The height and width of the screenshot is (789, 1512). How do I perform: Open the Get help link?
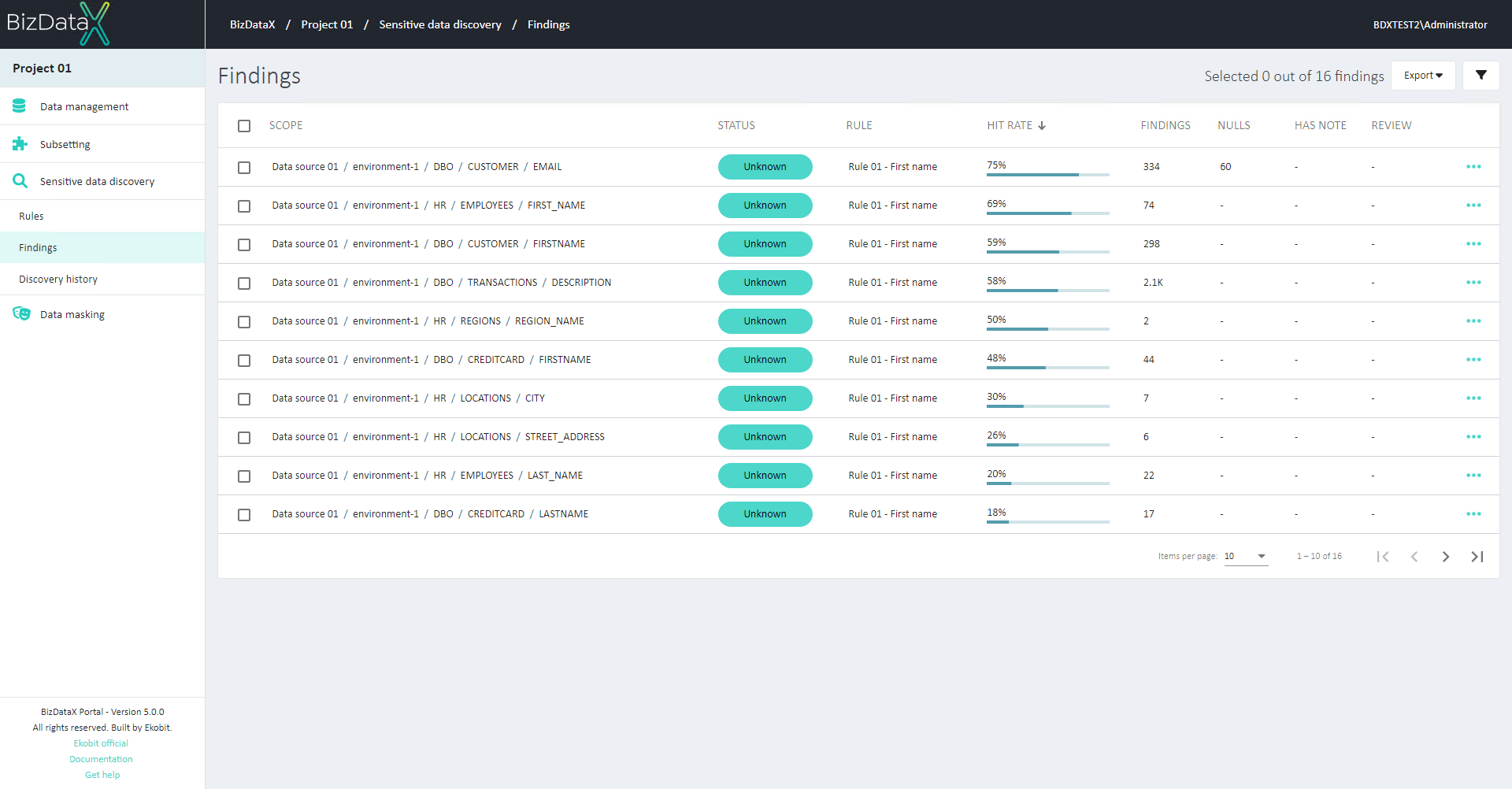coord(102,775)
